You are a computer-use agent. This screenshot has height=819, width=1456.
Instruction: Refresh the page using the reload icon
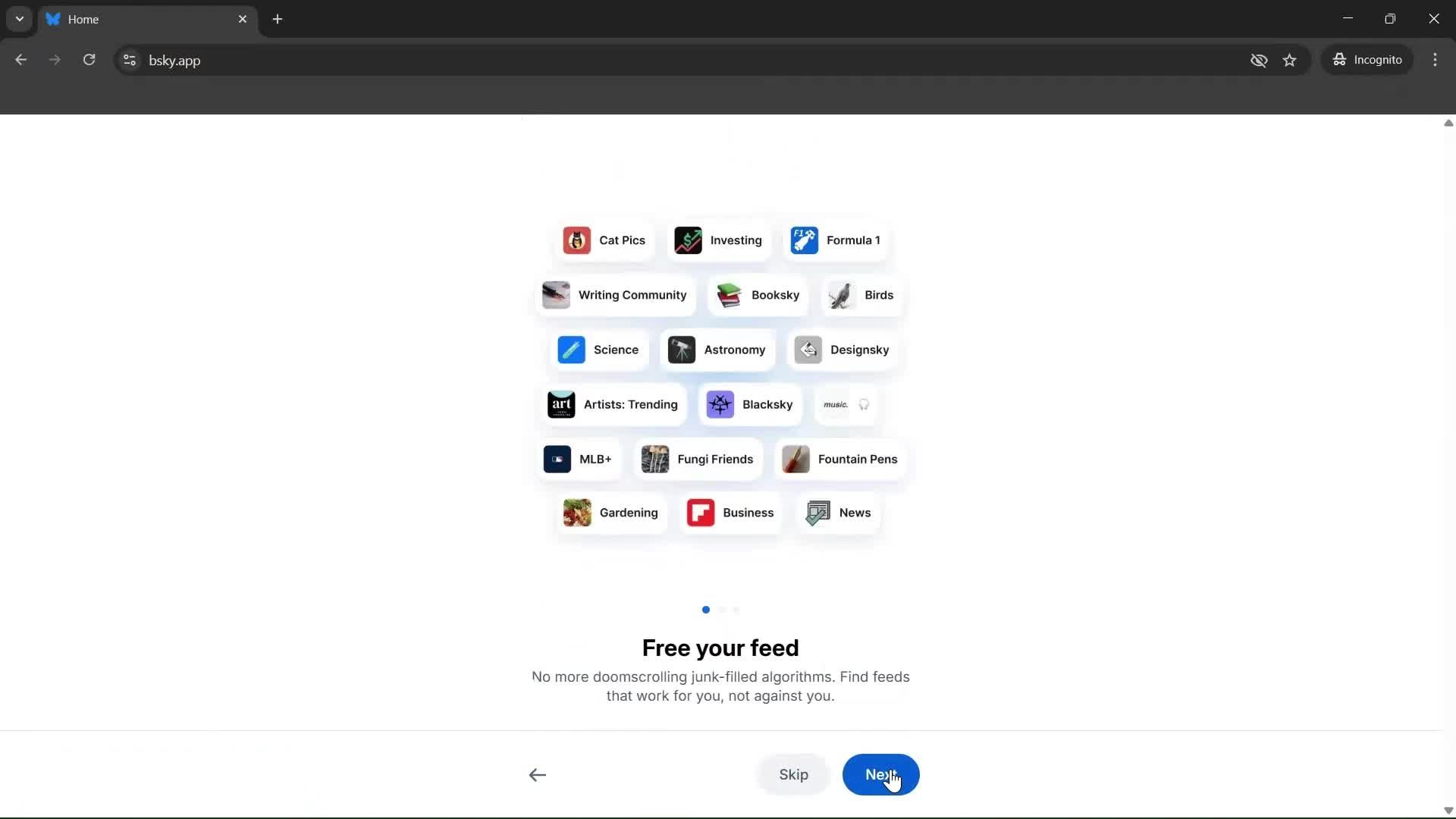tap(89, 60)
